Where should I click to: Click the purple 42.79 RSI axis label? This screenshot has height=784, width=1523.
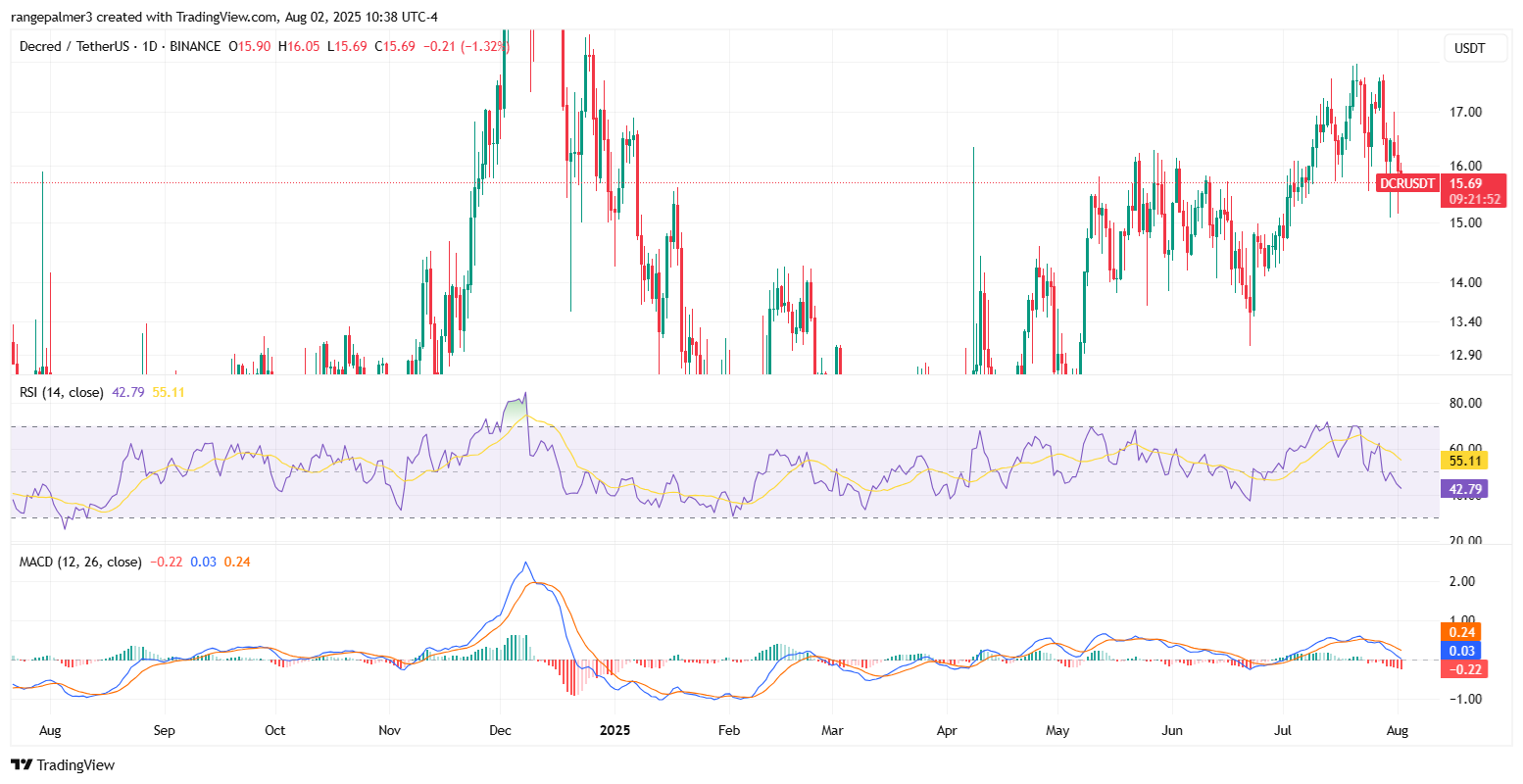coord(1465,488)
